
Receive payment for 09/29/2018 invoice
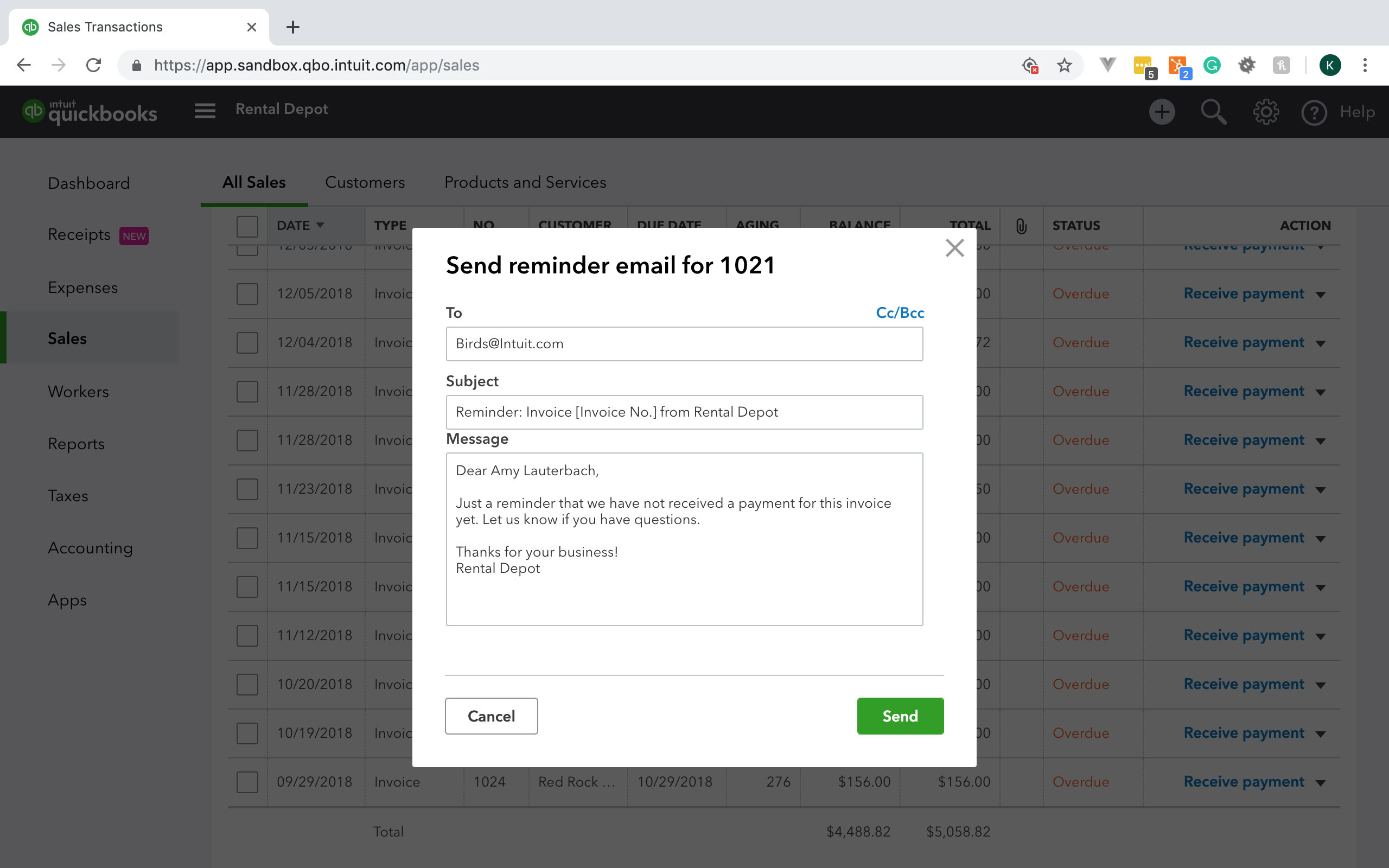pyautogui.click(x=1244, y=782)
